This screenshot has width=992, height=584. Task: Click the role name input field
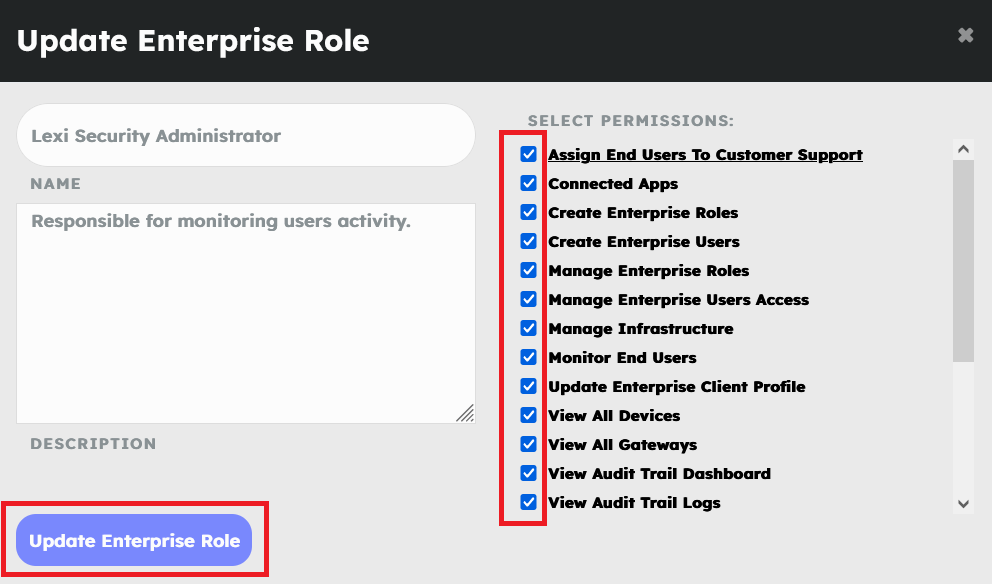point(245,136)
